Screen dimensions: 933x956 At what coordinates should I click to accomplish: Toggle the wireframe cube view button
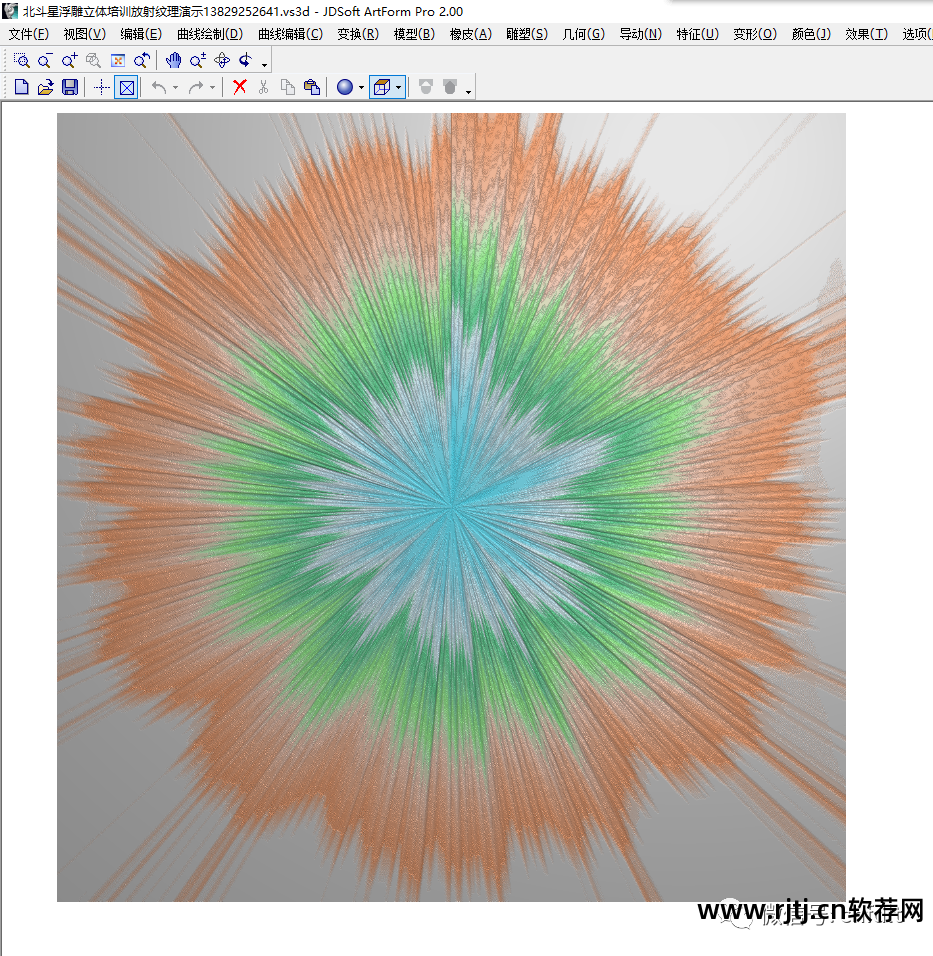click(x=380, y=88)
